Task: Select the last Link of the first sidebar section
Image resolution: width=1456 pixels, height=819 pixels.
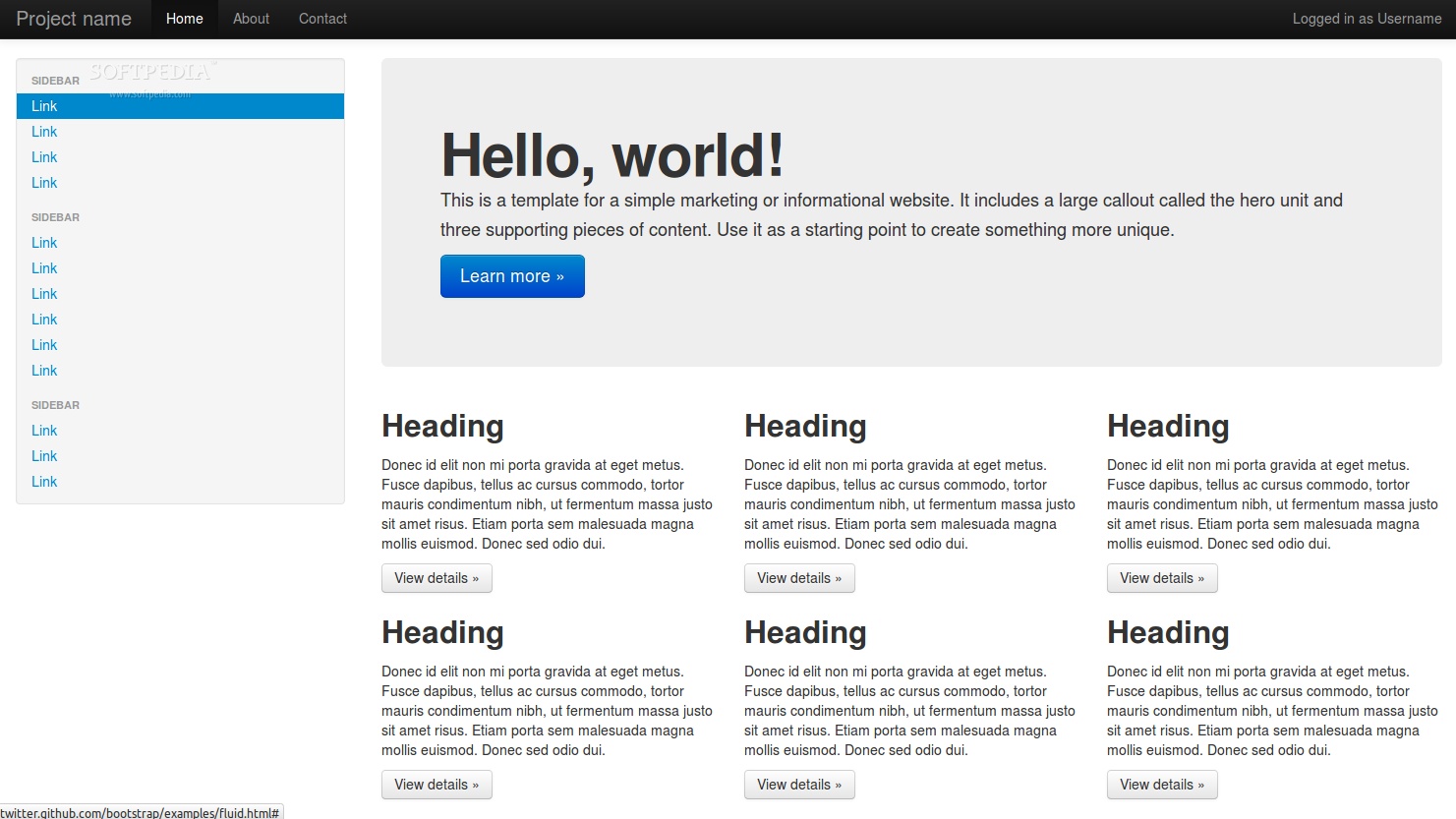Action: click(x=44, y=183)
